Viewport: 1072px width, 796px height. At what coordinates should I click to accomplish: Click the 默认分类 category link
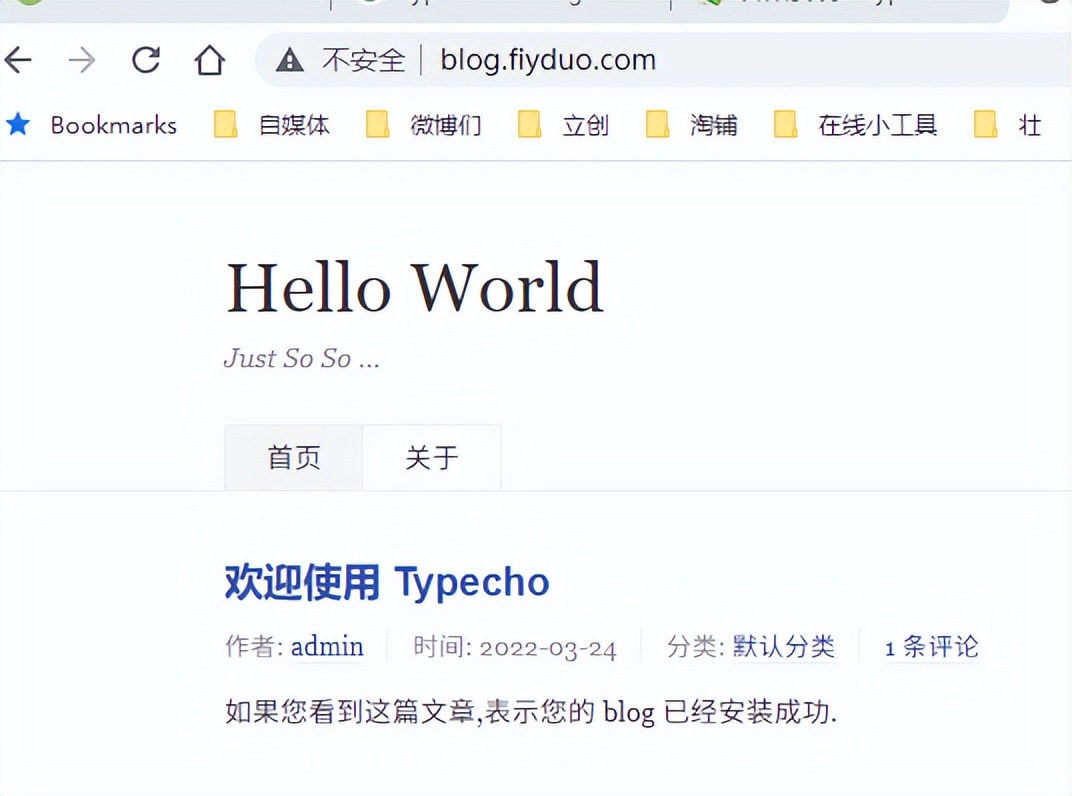click(x=783, y=646)
